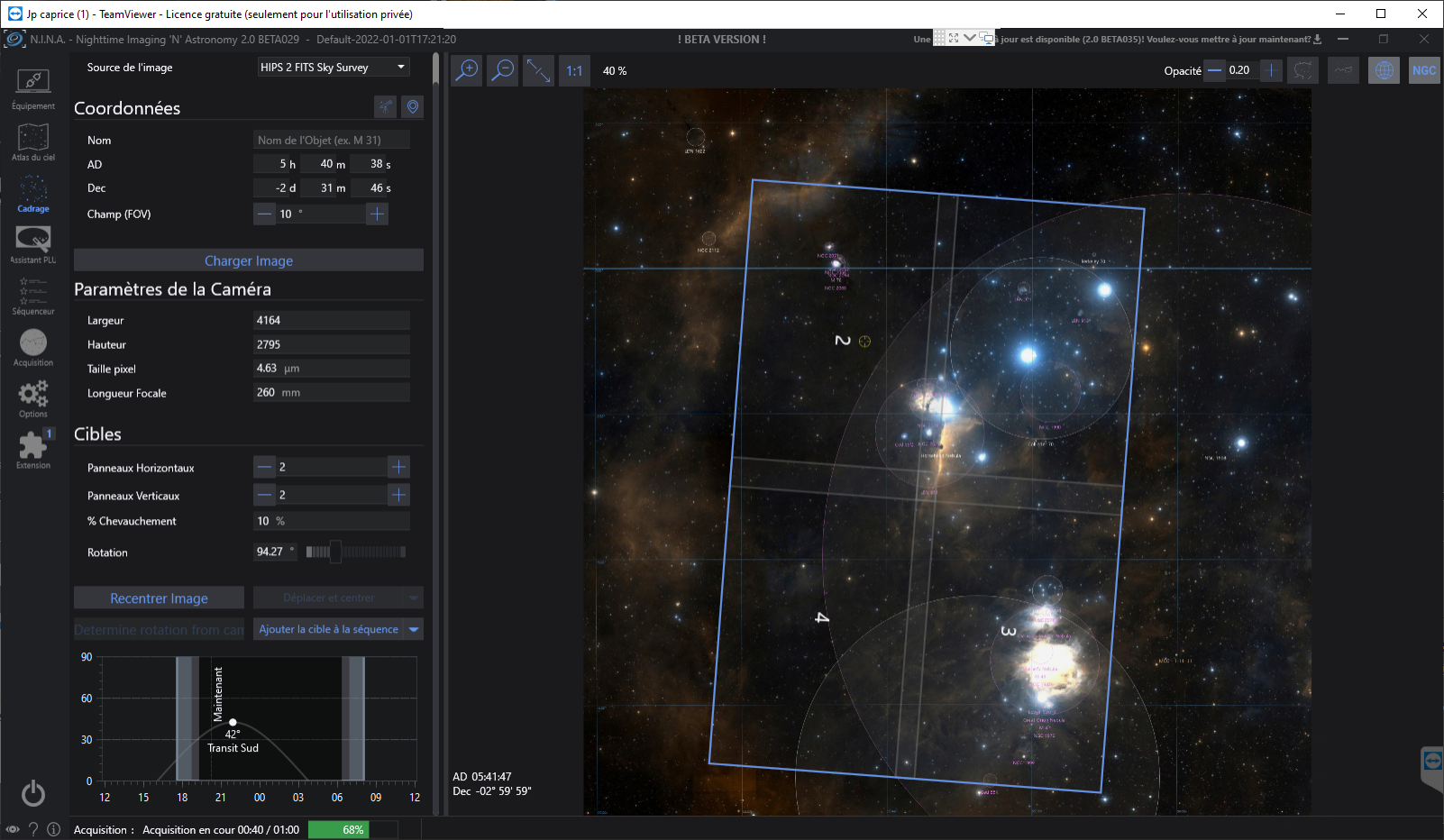This screenshot has height=840, width=1444.
Task: Toggle the constellation boundaries overlay
Action: point(1302,70)
